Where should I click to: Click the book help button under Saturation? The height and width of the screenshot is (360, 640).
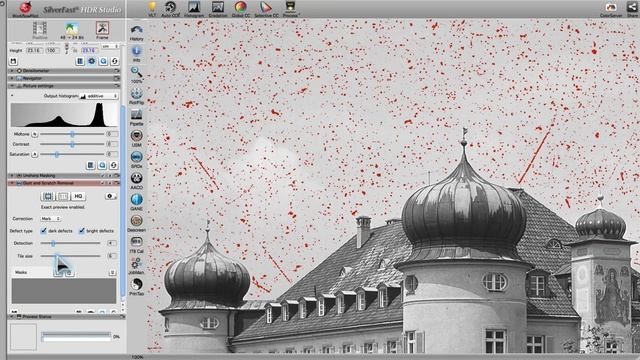click(x=91, y=165)
